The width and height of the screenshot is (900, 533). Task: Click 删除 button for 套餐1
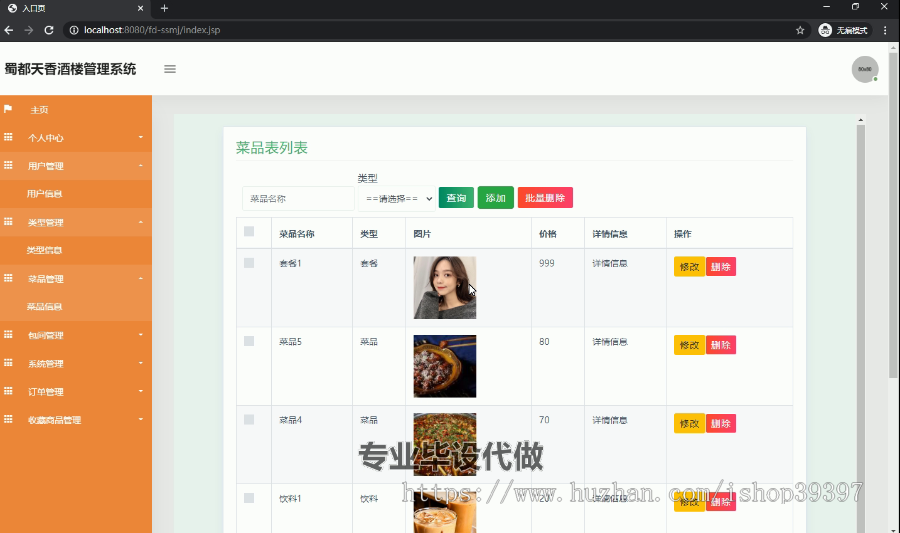click(721, 267)
